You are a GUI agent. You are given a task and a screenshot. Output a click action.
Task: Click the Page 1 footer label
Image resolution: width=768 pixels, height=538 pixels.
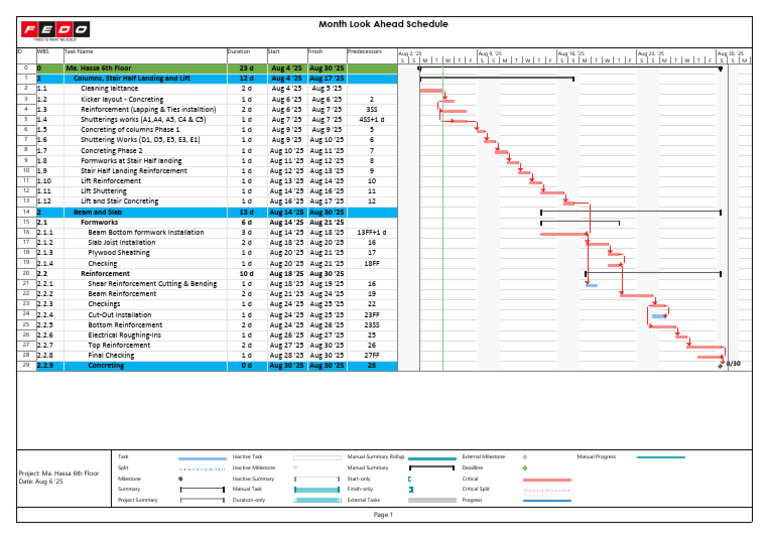[x=383, y=514]
